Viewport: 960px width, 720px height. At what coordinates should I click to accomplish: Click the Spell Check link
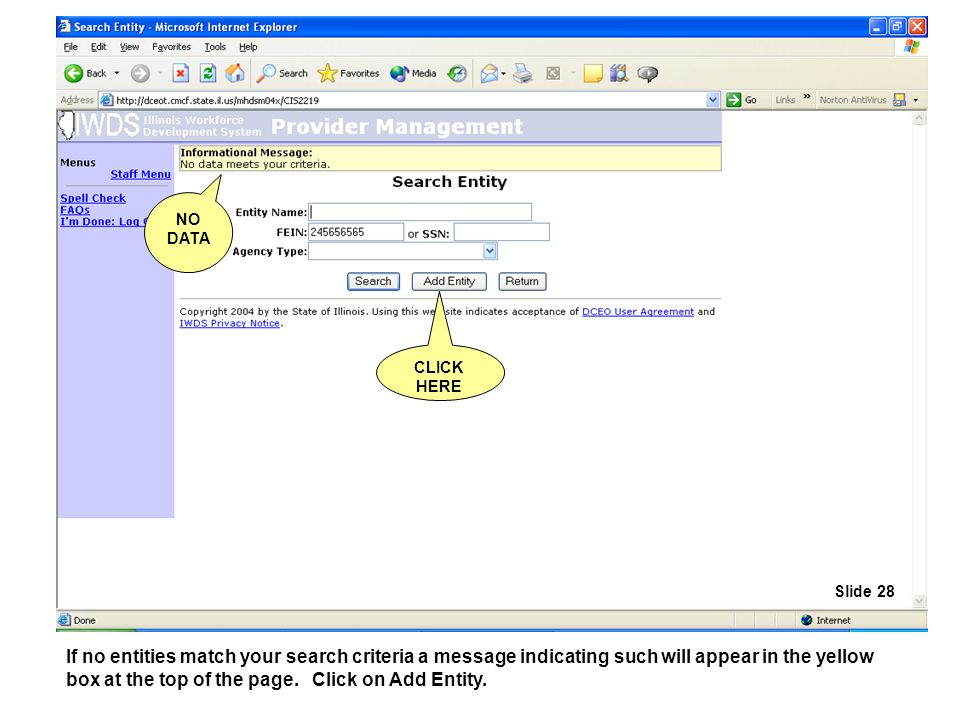coord(93,198)
